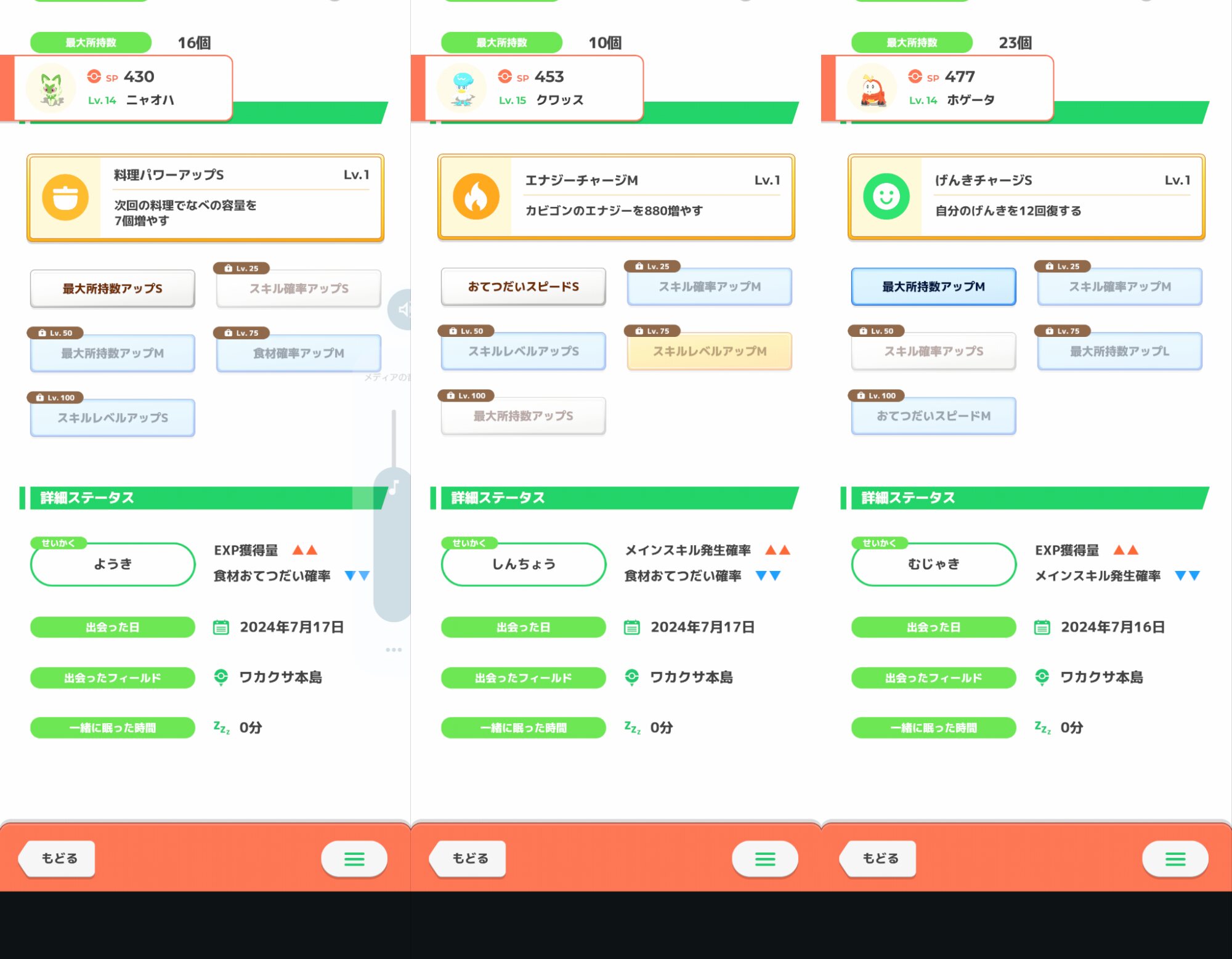Tap 最大所持数 label above 10個
This screenshot has height=959, width=1232.
tap(501, 42)
